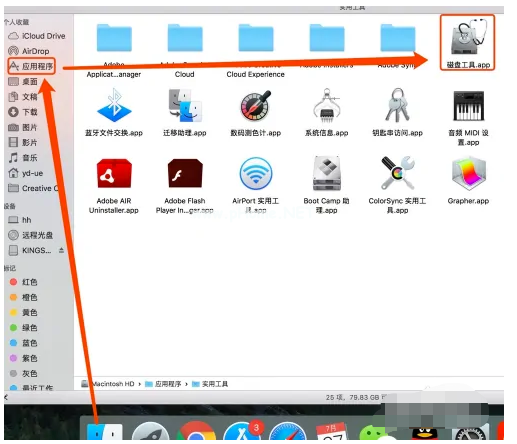Open Creative Cloud folder in sidebar
The height and width of the screenshot is (444, 517).
33,188
